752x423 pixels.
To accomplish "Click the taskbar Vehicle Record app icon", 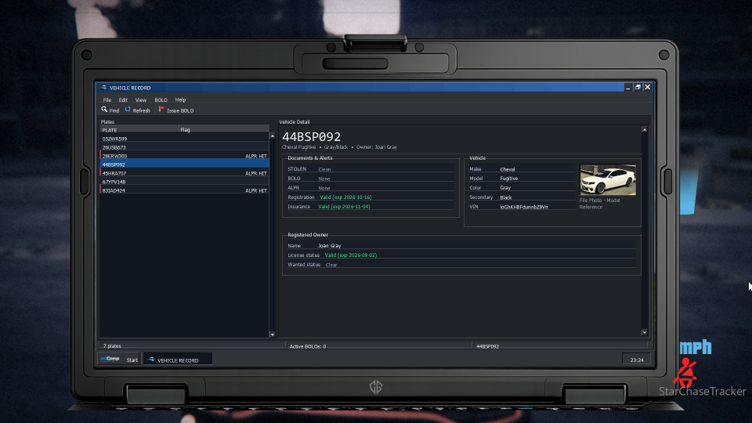I will pos(151,360).
